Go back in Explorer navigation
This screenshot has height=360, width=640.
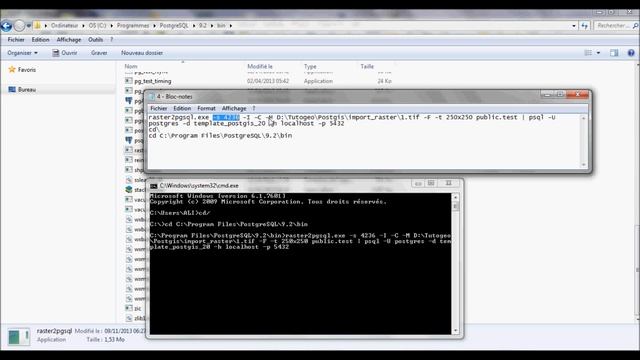coord(6,26)
